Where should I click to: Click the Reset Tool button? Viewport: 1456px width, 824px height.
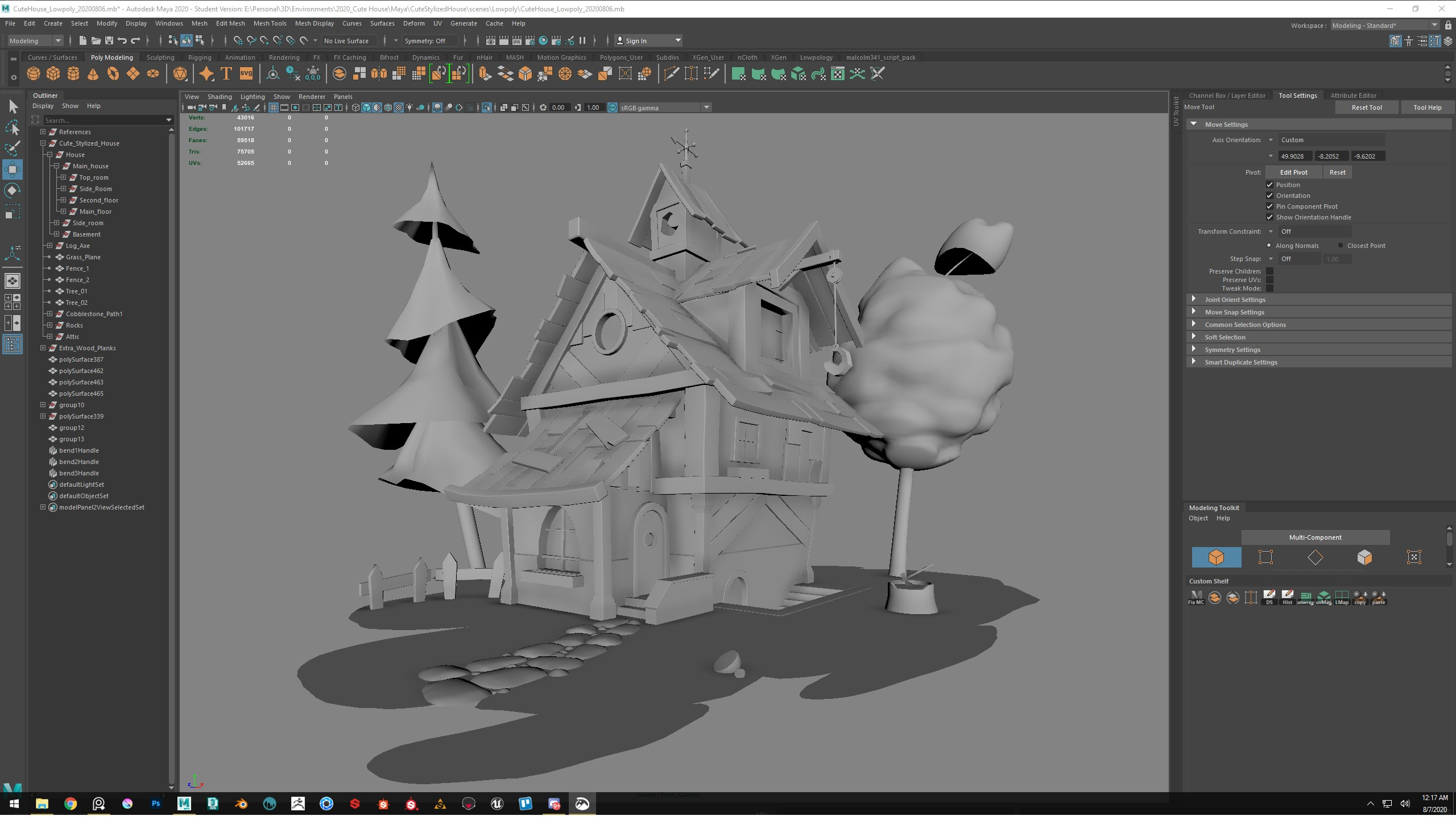(1367, 107)
